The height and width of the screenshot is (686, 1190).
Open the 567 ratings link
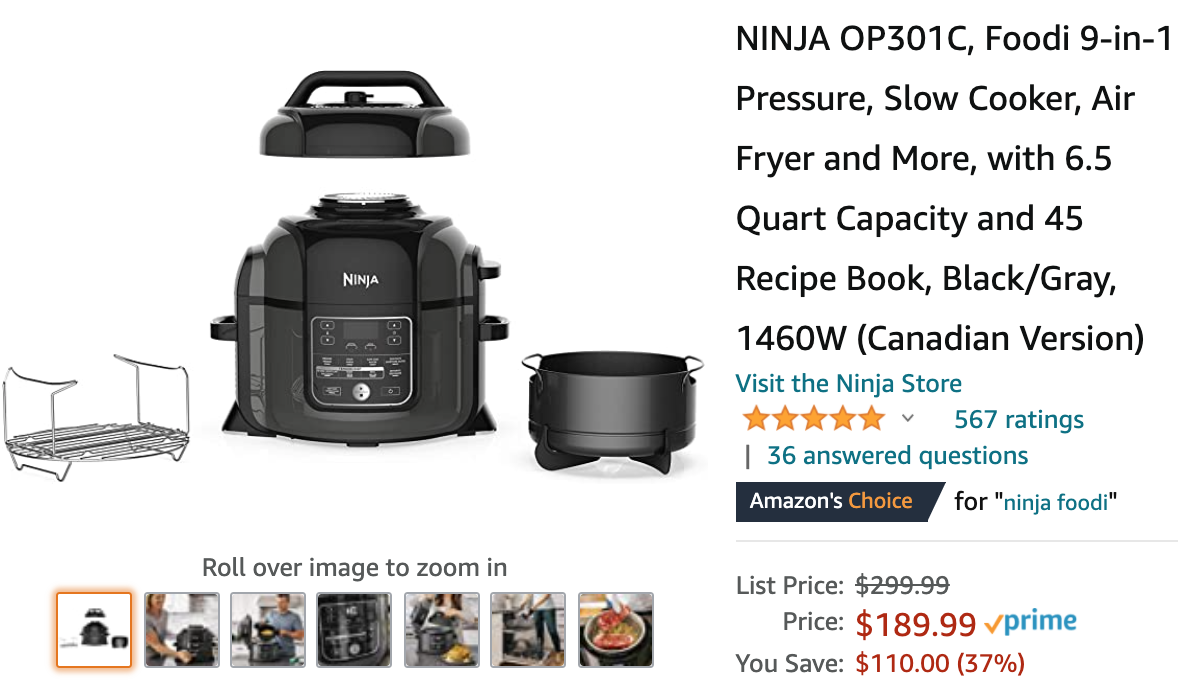tap(1018, 419)
